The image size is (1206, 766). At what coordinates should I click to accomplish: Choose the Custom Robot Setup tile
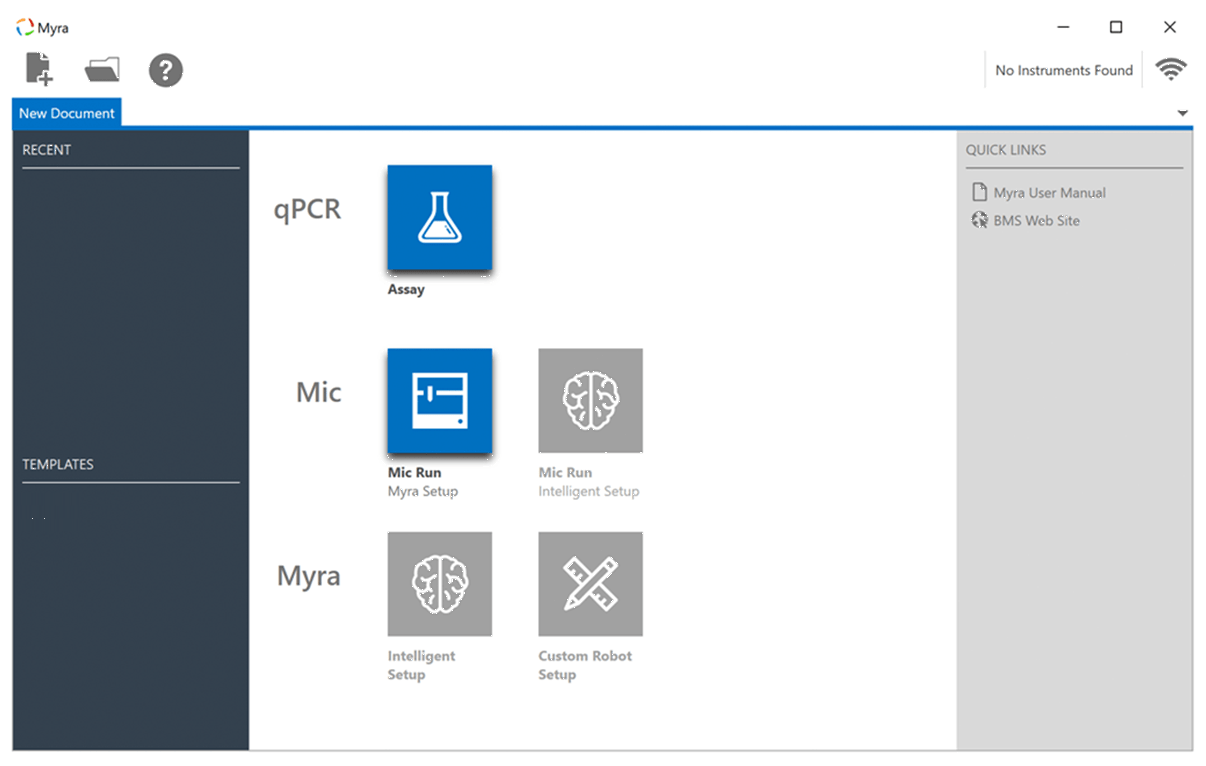590,584
